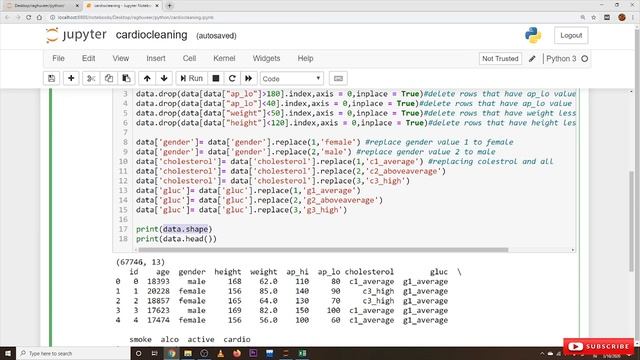Click the cardio column header in output
The image size is (640, 360).
(237, 339)
